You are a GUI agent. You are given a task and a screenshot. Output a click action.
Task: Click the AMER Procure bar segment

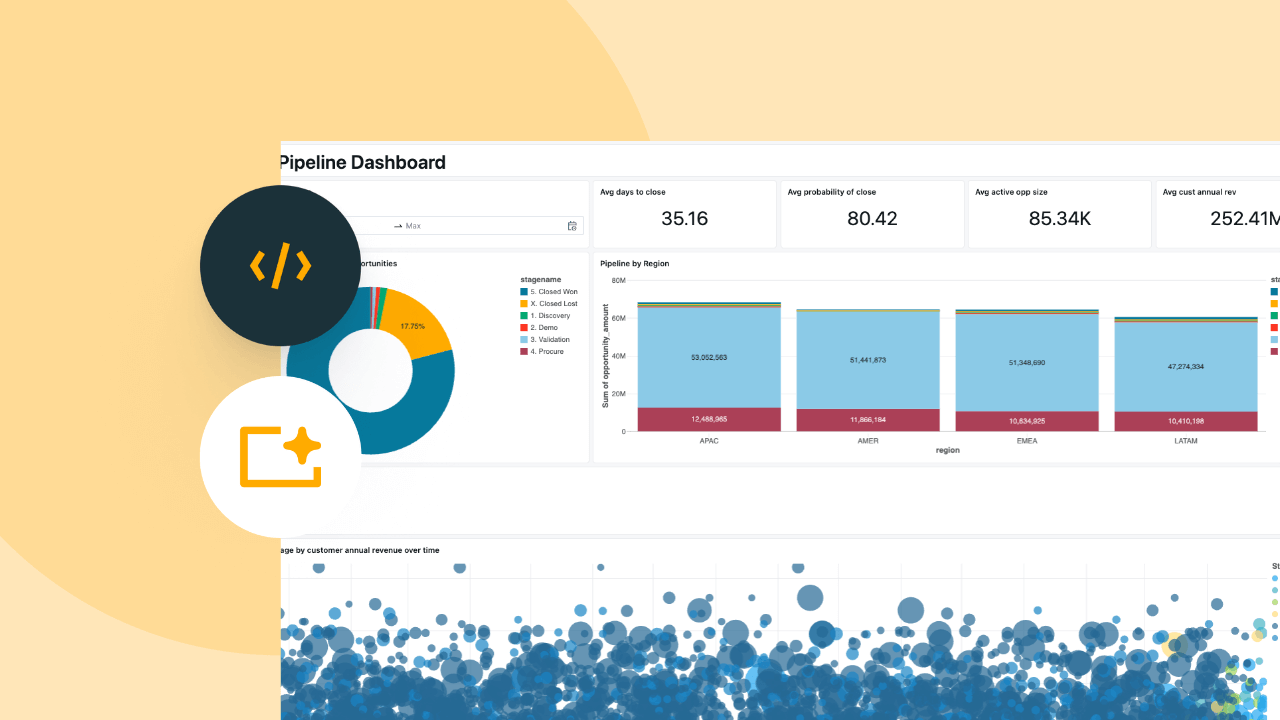tap(867, 420)
